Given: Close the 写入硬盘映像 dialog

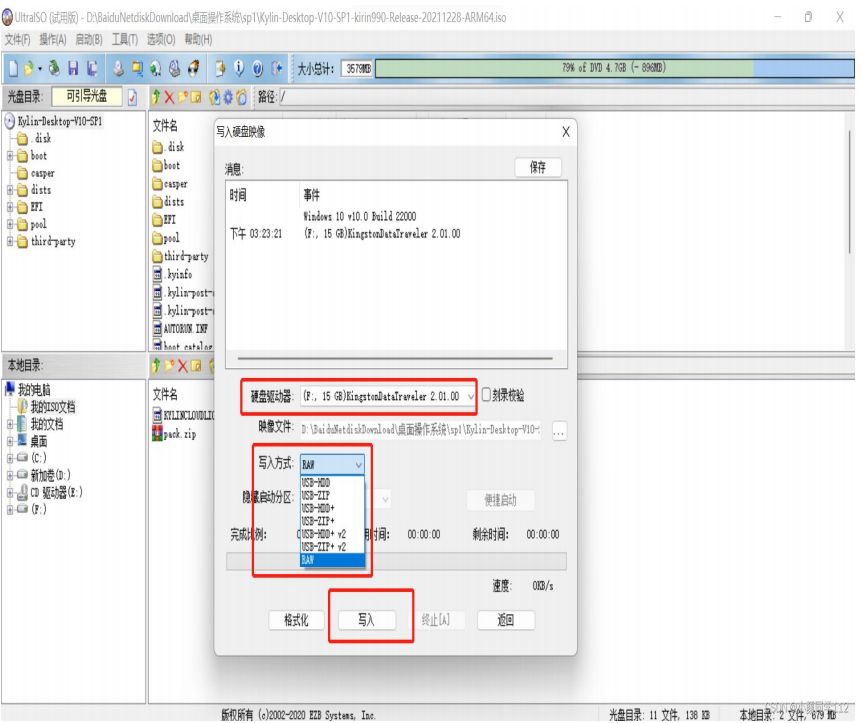Looking at the screenshot, I should click(566, 132).
